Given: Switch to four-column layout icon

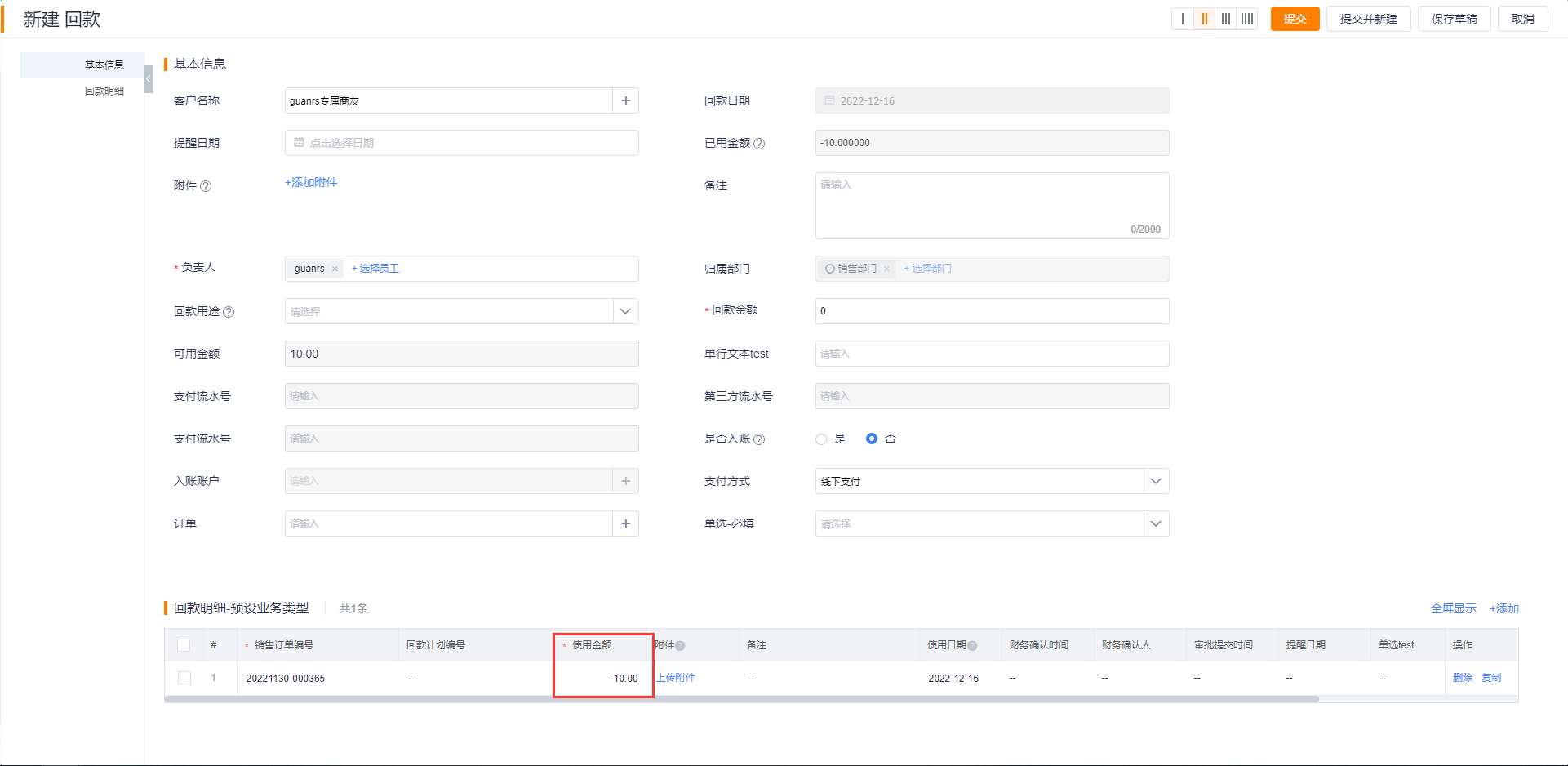Looking at the screenshot, I should point(1246,19).
